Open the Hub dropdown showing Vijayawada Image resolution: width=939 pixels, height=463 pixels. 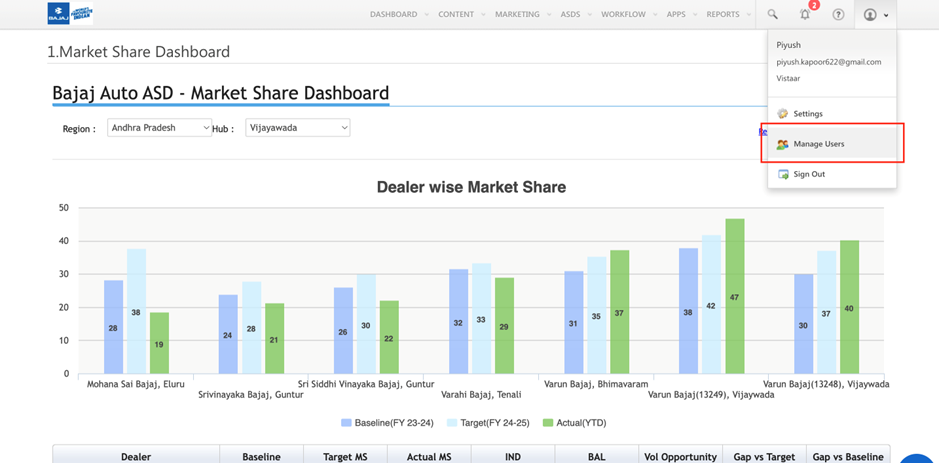point(297,128)
